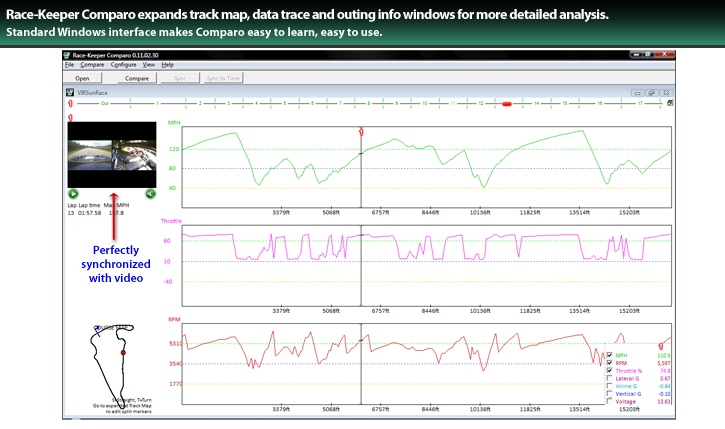The height and width of the screenshot is (429, 725).
Task: Click the red dot on the track map
Action: (x=123, y=353)
